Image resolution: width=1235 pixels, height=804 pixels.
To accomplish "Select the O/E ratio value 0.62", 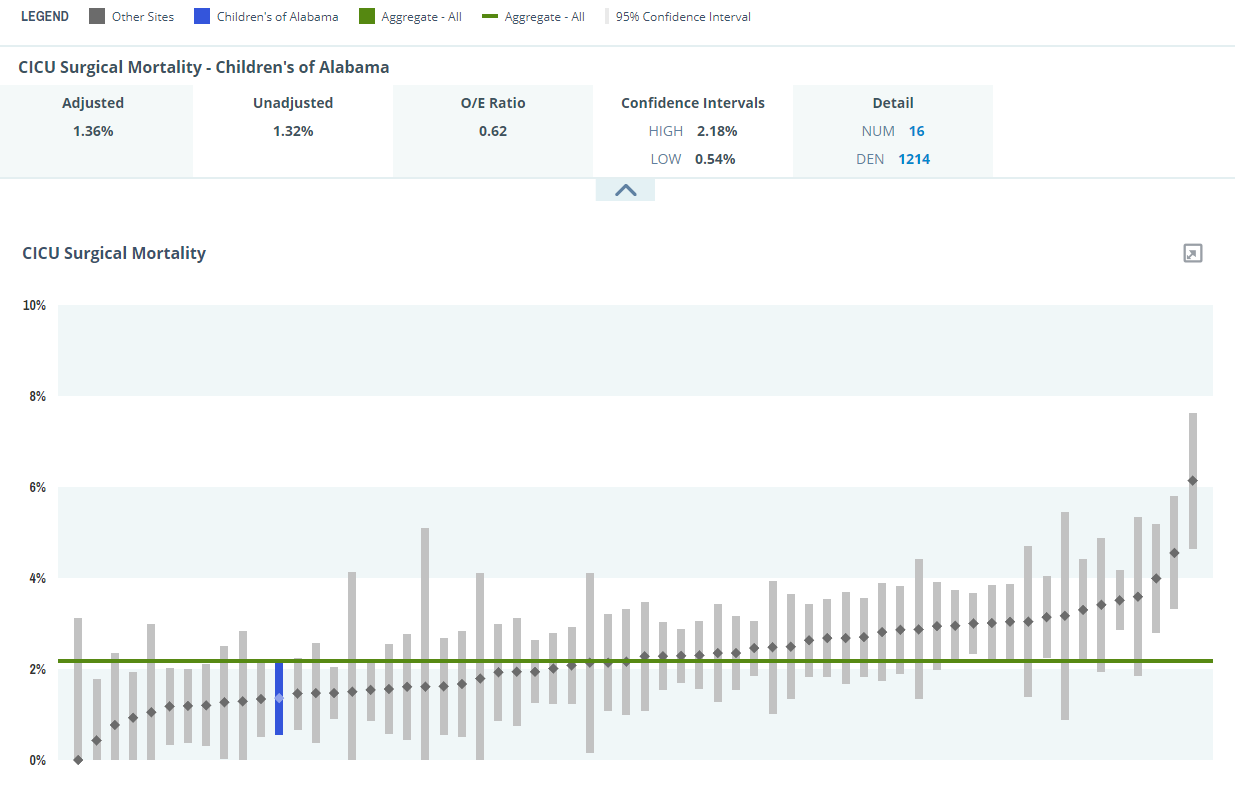I will [x=493, y=131].
